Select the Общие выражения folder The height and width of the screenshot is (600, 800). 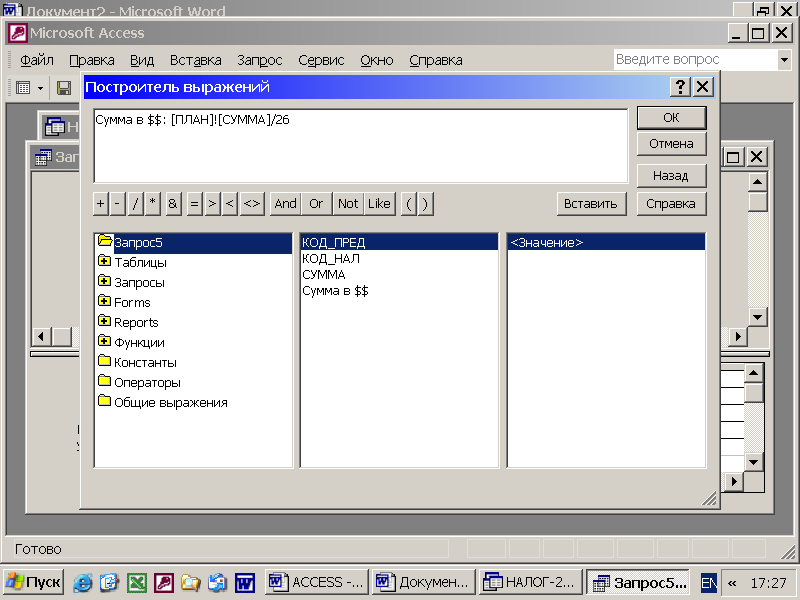pyautogui.click(x=163, y=402)
